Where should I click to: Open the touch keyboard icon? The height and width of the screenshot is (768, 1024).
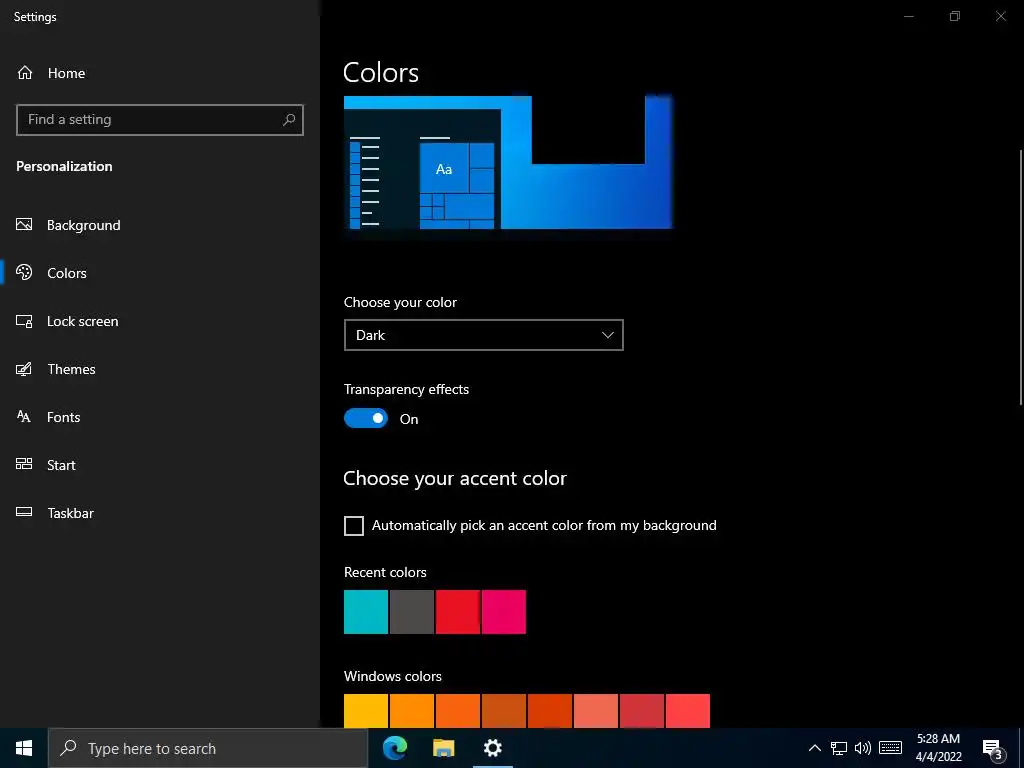click(890, 748)
